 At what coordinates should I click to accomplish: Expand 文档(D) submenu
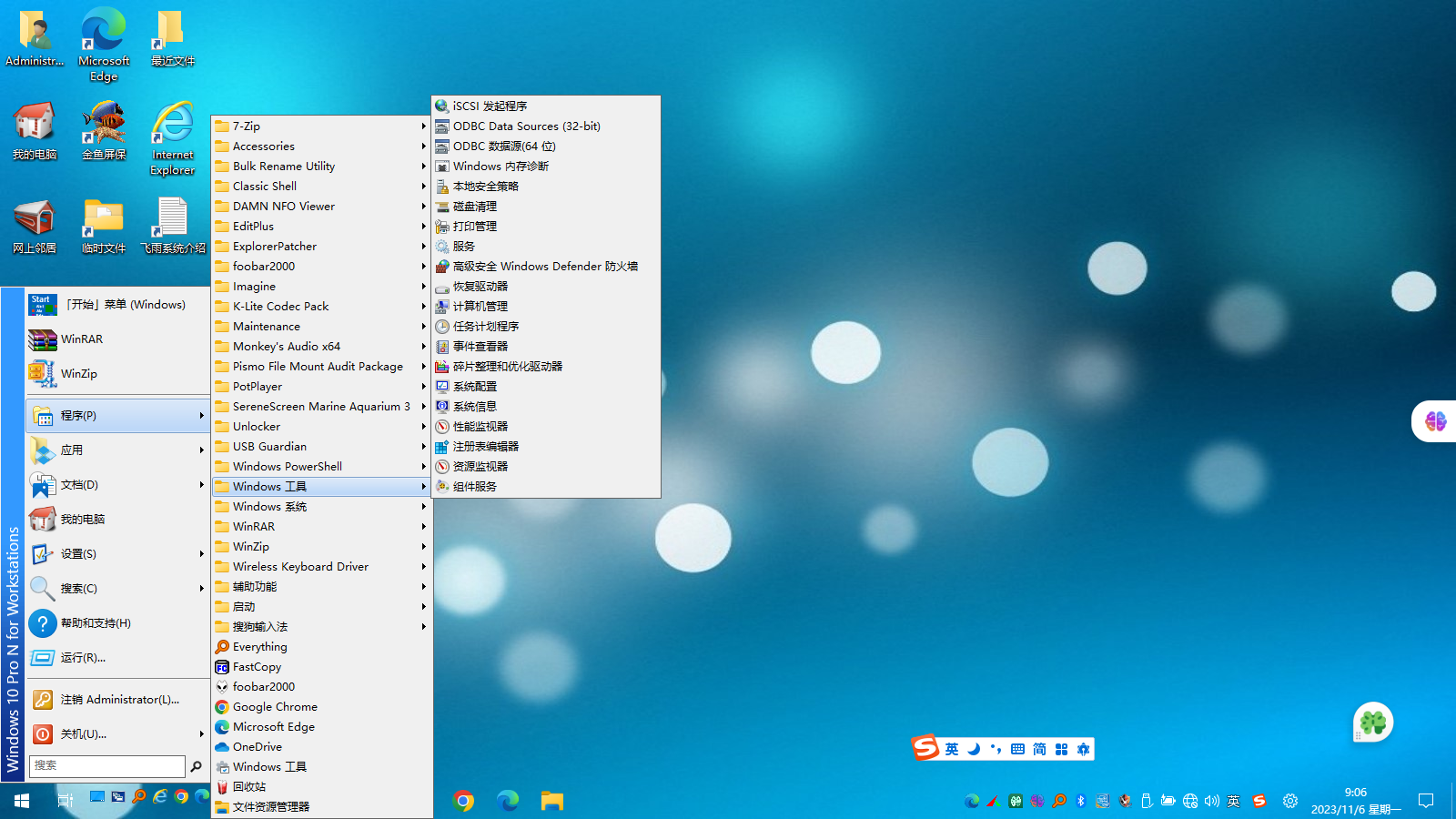coord(118,485)
